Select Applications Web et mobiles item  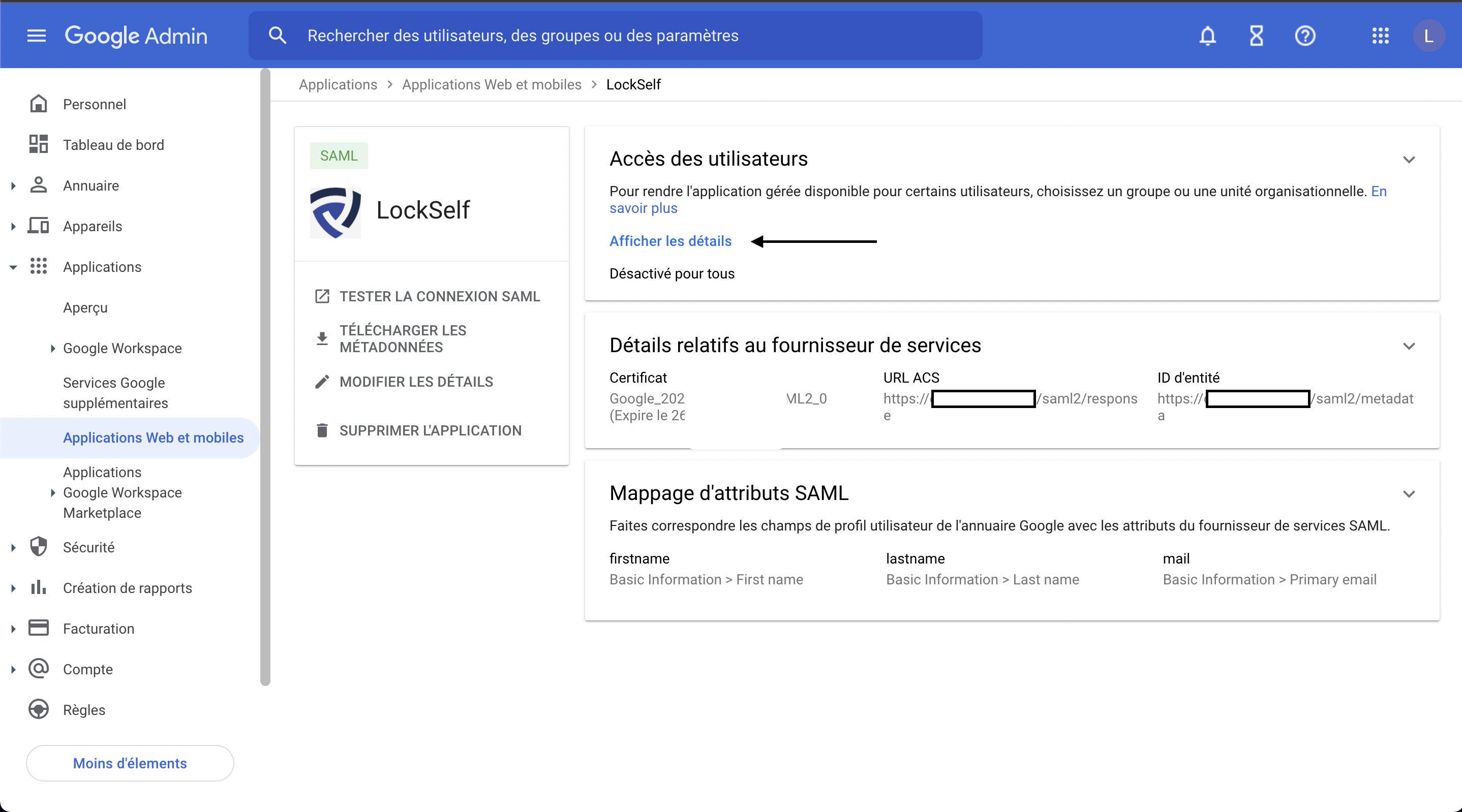pyautogui.click(x=130, y=438)
